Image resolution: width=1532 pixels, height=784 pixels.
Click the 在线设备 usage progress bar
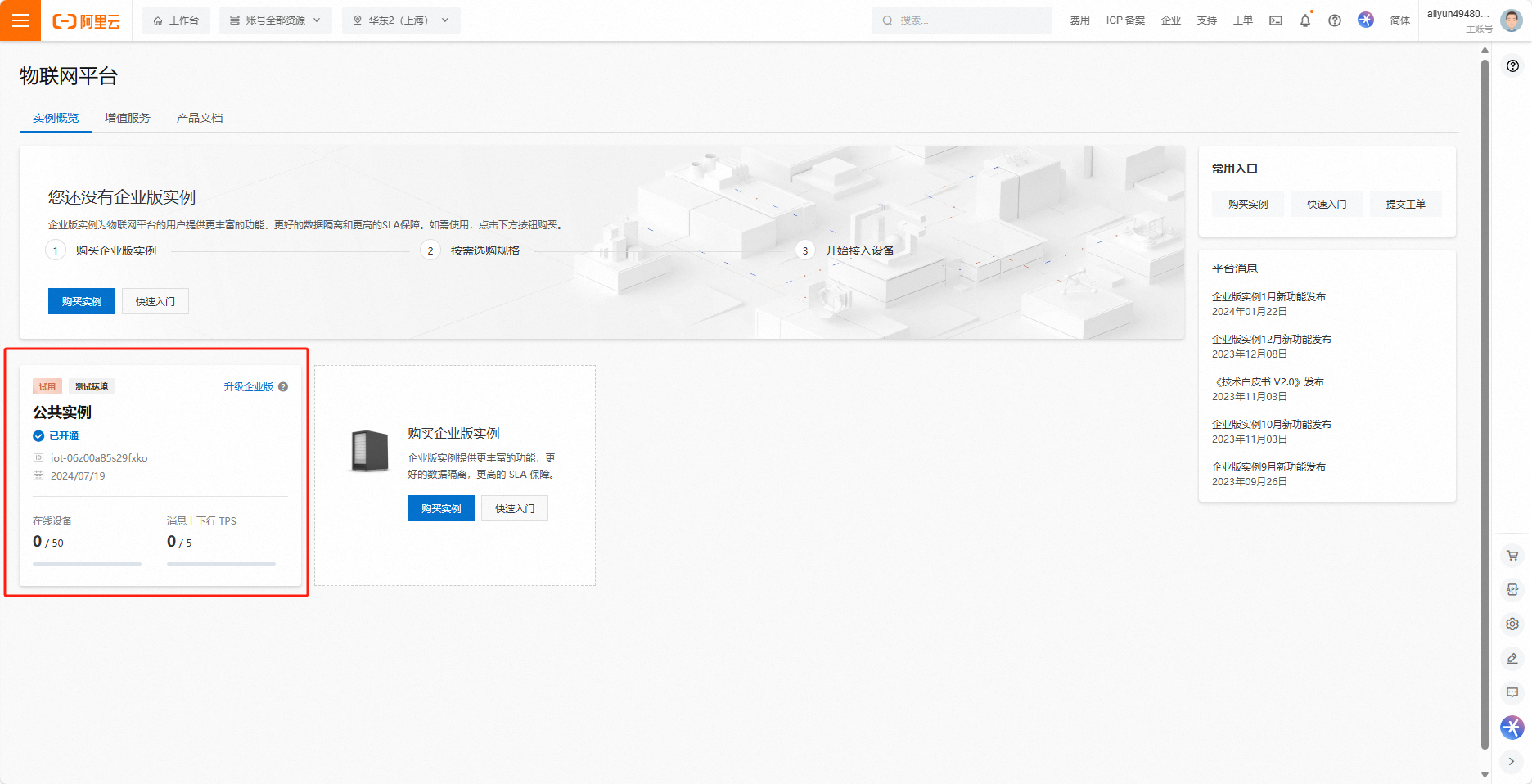coord(87,564)
